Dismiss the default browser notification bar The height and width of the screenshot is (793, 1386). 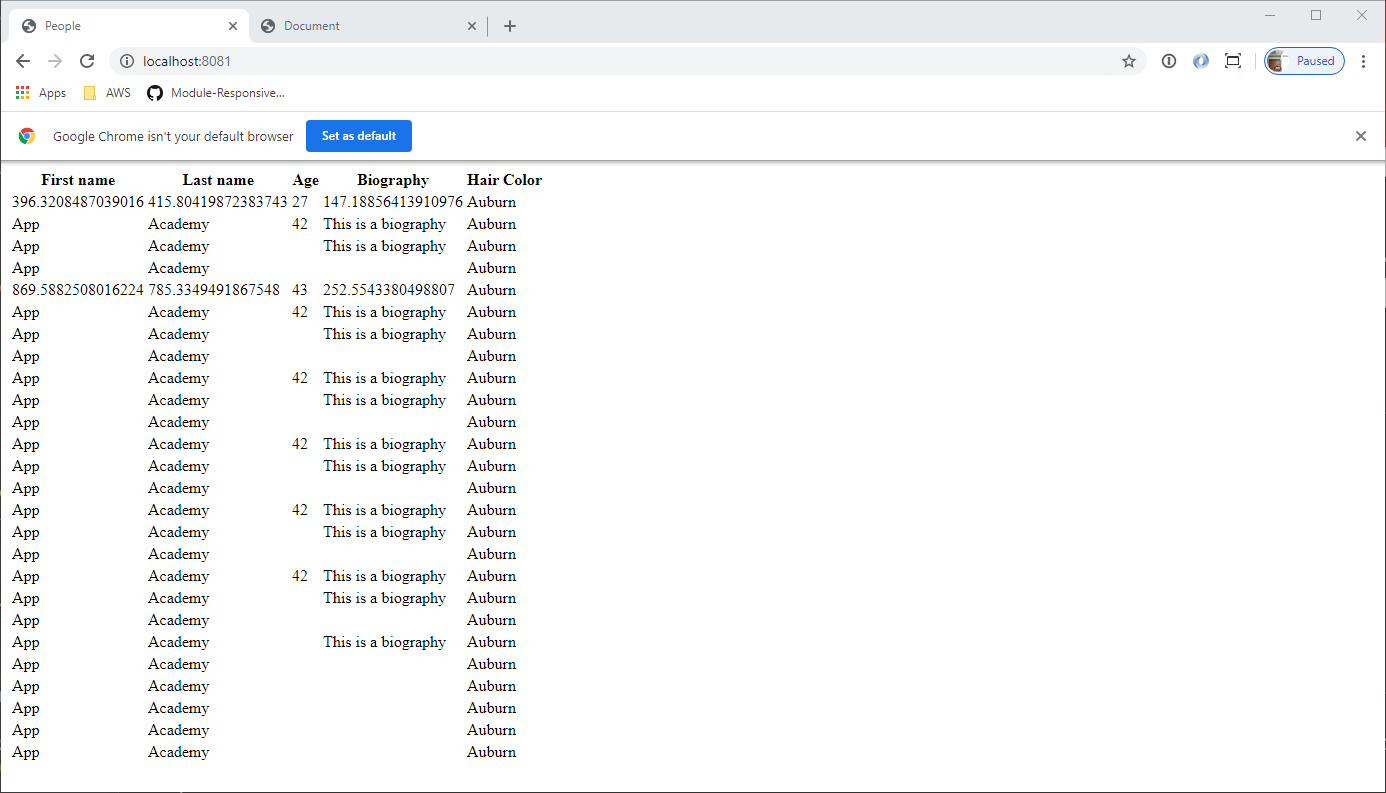click(1360, 136)
